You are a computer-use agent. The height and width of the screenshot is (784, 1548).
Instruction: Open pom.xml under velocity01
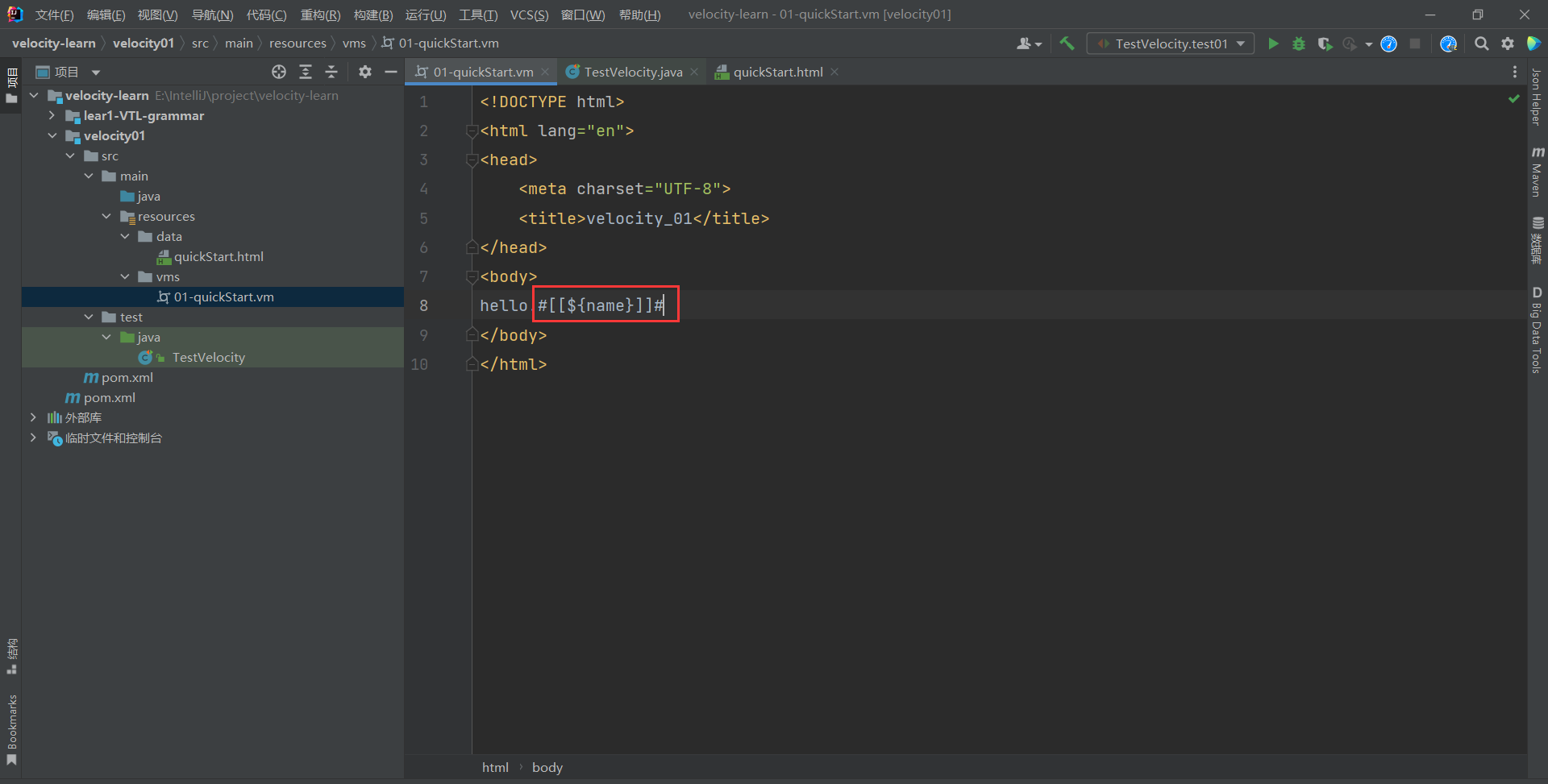point(127,377)
